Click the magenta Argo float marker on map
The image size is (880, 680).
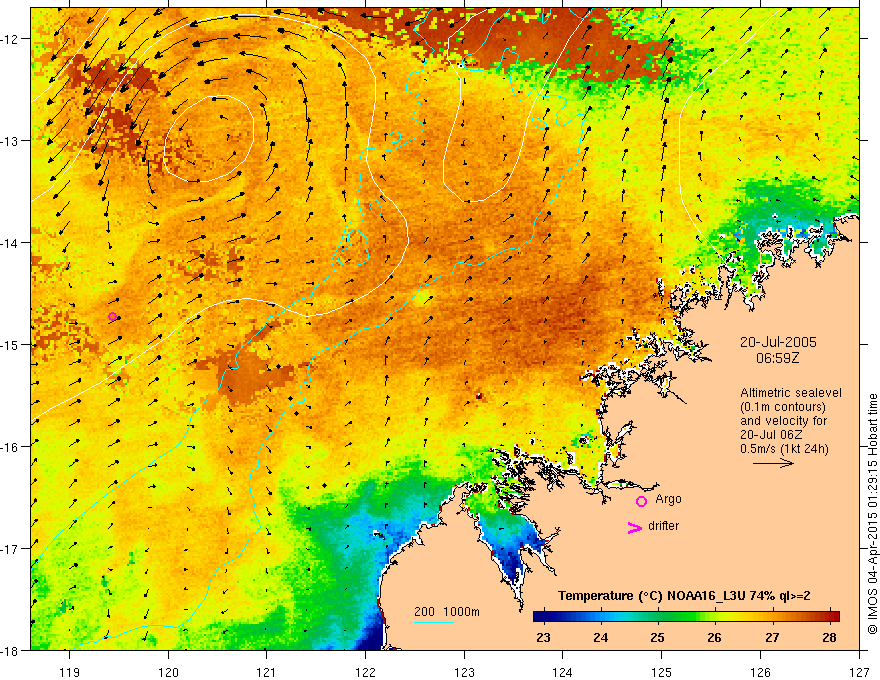(x=112, y=316)
